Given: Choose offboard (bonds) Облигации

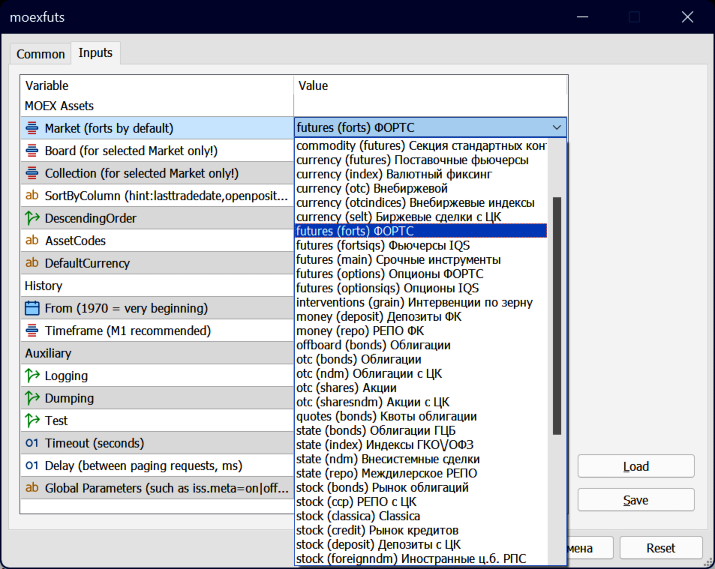Looking at the screenshot, I should pos(421,345).
